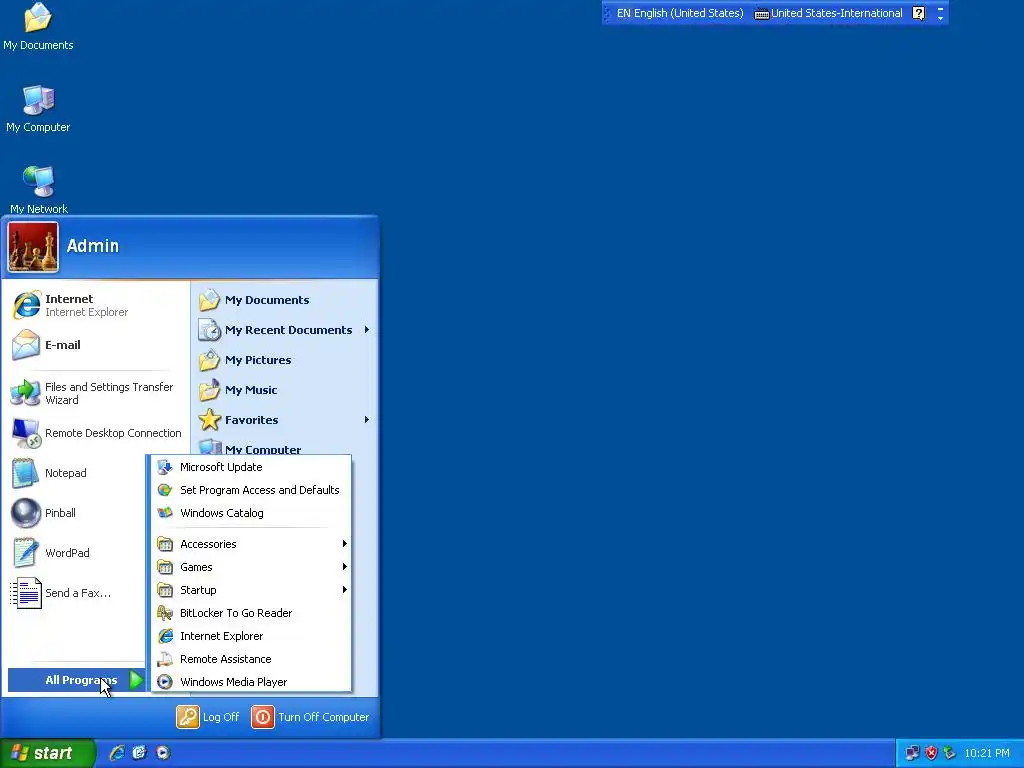Expand My Recent Documents submenu

pyautogui.click(x=285, y=330)
